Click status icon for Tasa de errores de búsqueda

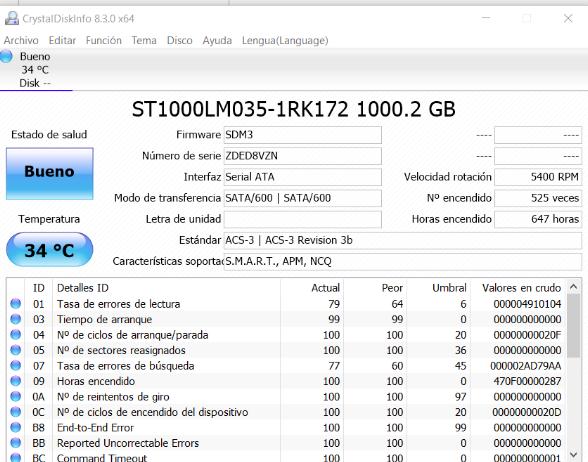16,366
